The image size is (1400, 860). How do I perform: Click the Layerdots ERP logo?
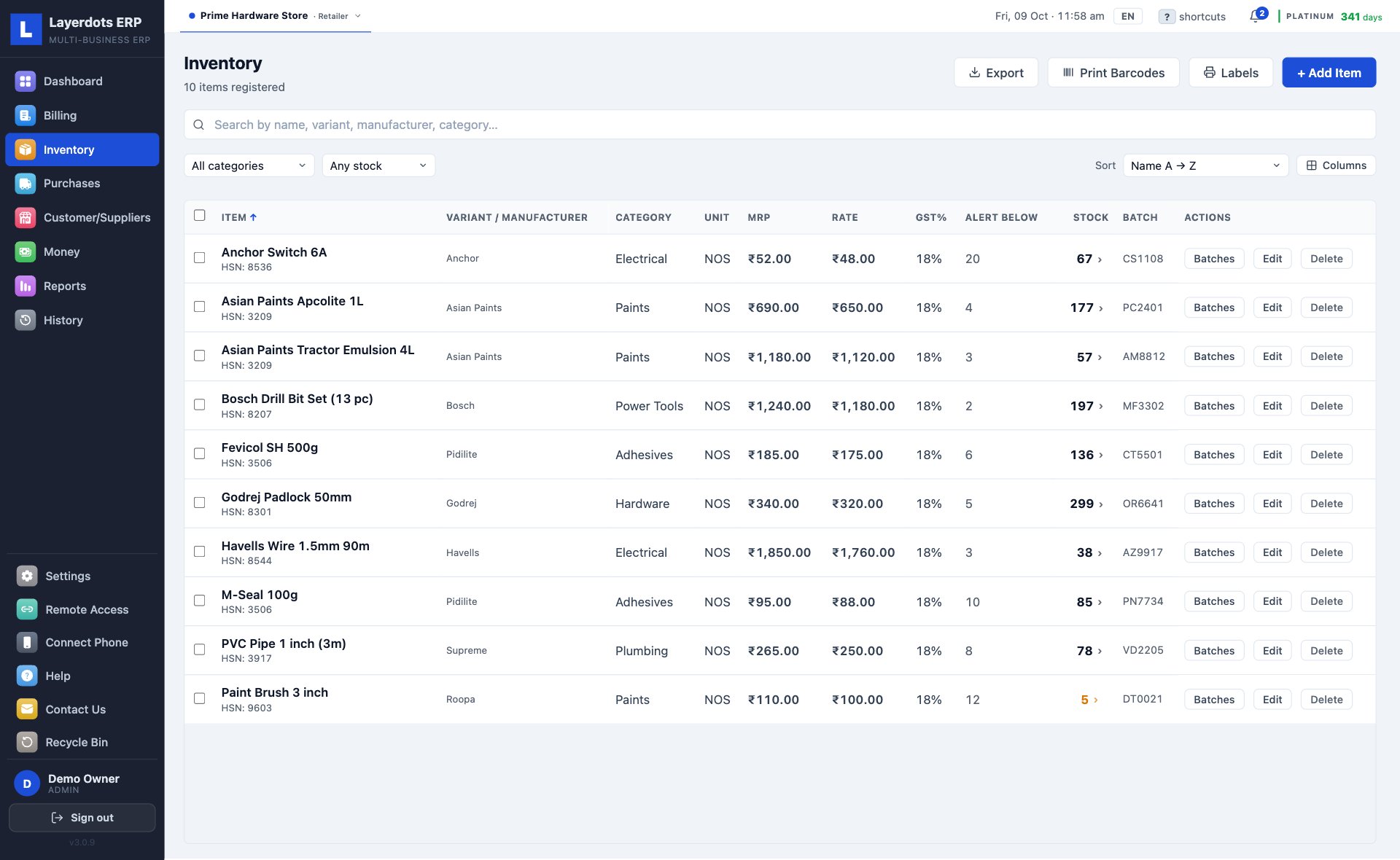tap(26, 29)
